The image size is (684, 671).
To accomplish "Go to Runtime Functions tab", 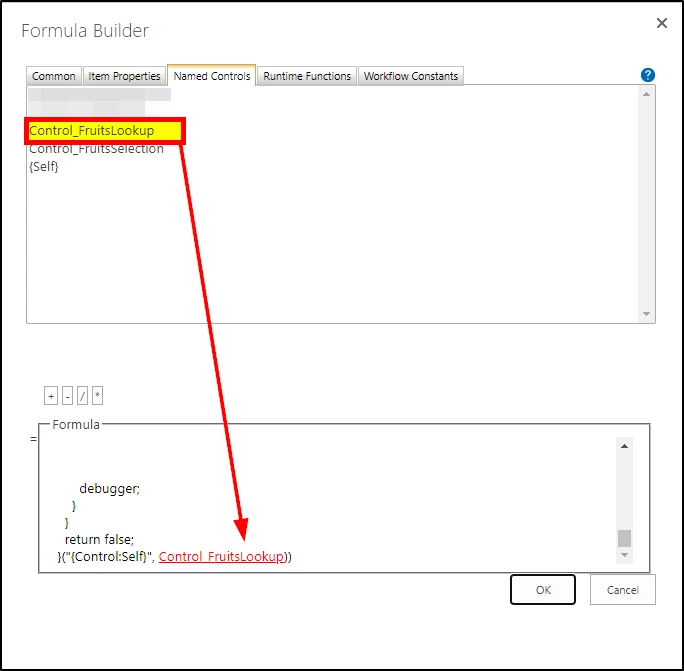I will pyautogui.click(x=307, y=76).
